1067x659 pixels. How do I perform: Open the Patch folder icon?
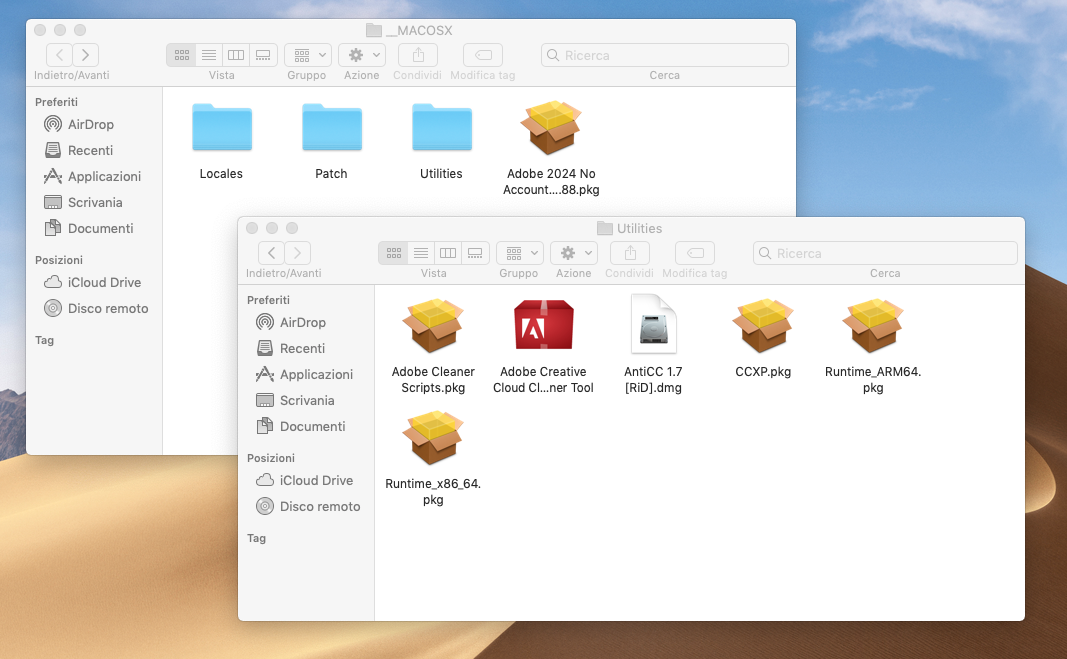[x=331, y=128]
